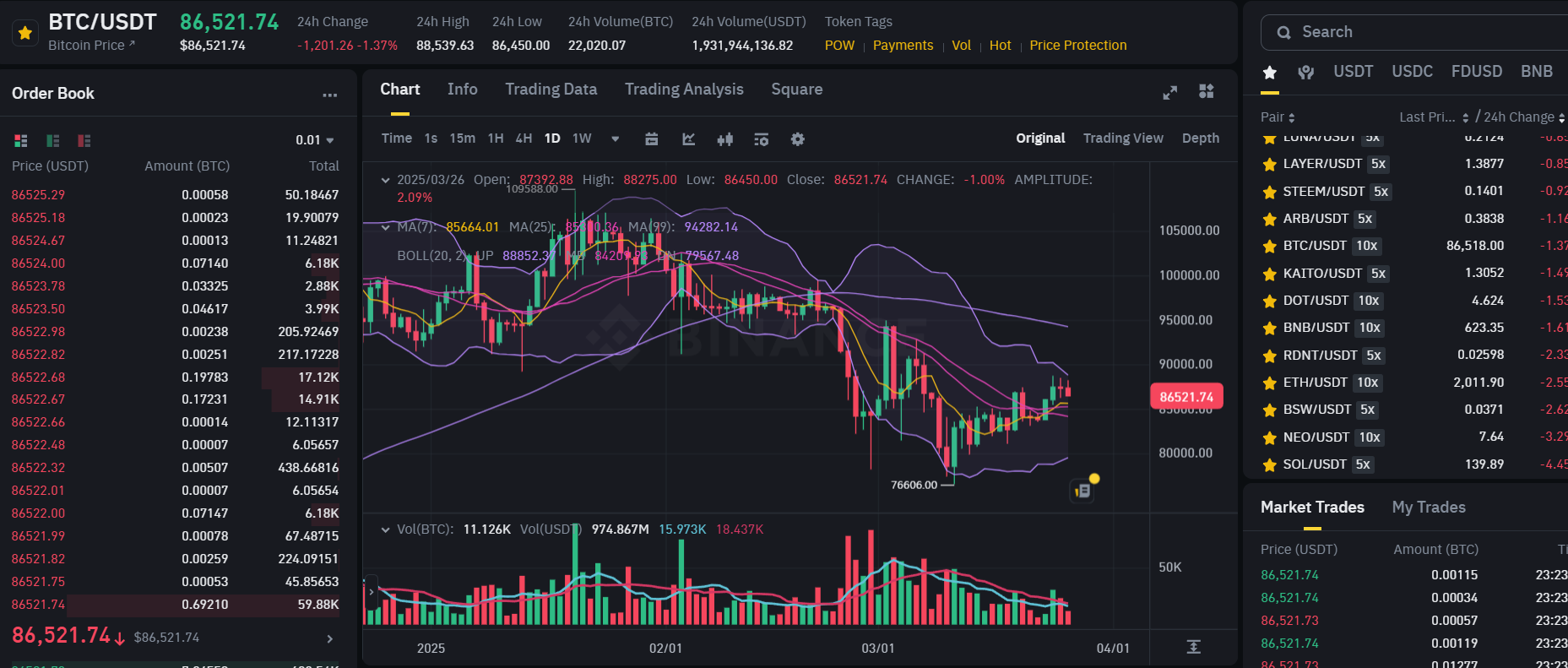Click the Hot token tag

click(x=1000, y=46)
